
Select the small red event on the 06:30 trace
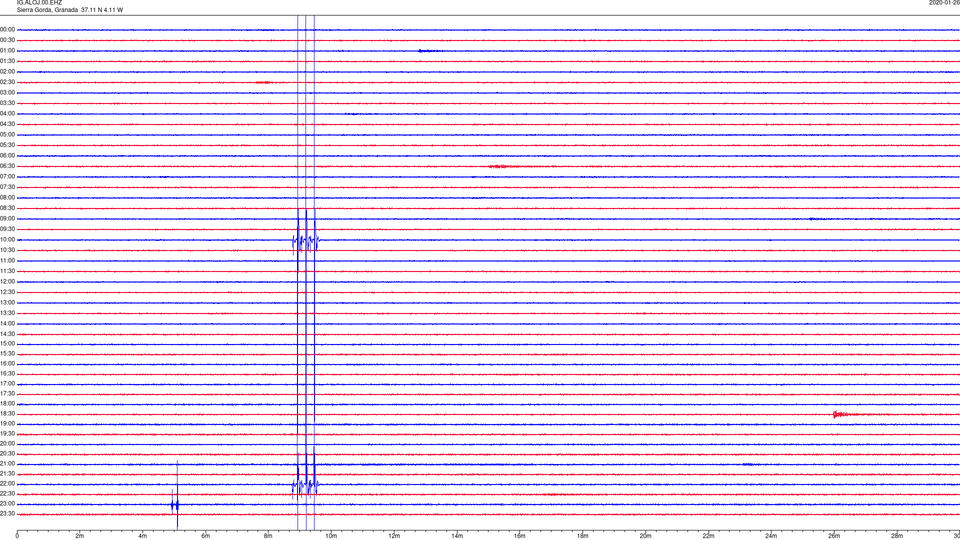499,166
